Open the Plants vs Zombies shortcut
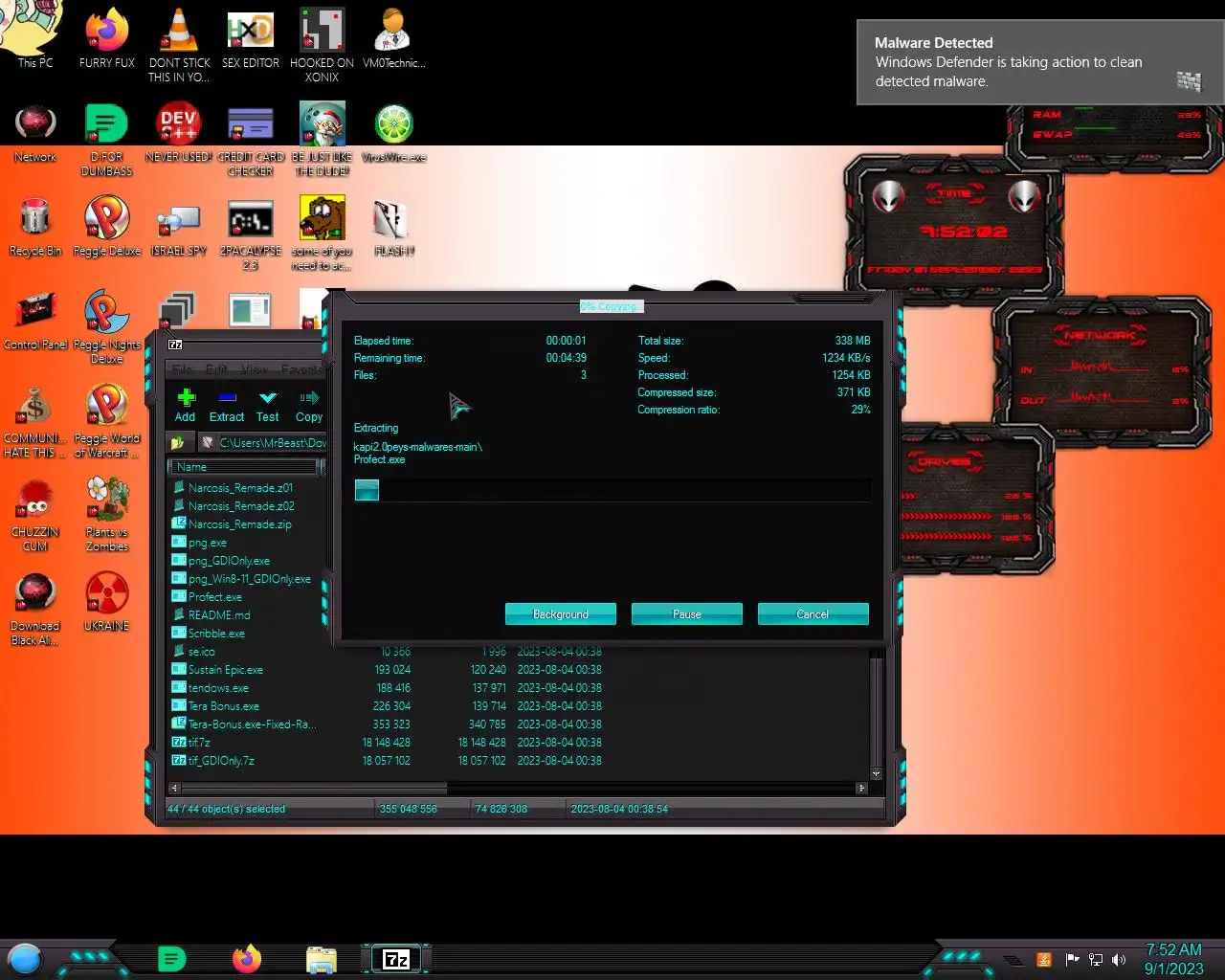 point(107,514)
